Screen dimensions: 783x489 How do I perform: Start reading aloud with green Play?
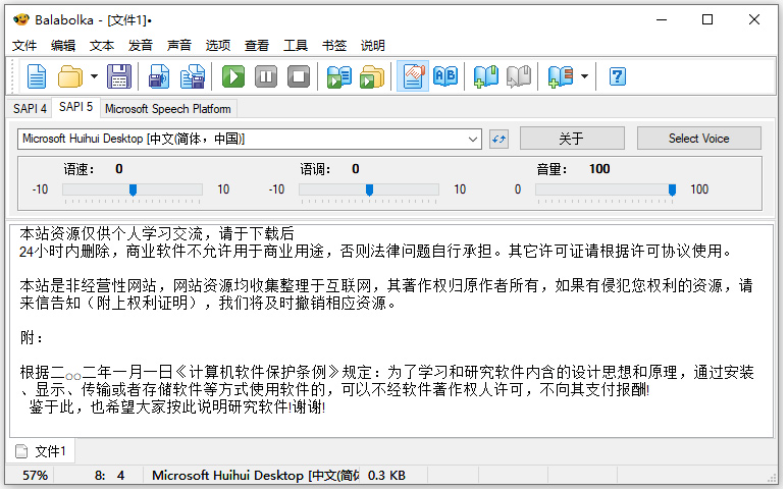[233, 76]
